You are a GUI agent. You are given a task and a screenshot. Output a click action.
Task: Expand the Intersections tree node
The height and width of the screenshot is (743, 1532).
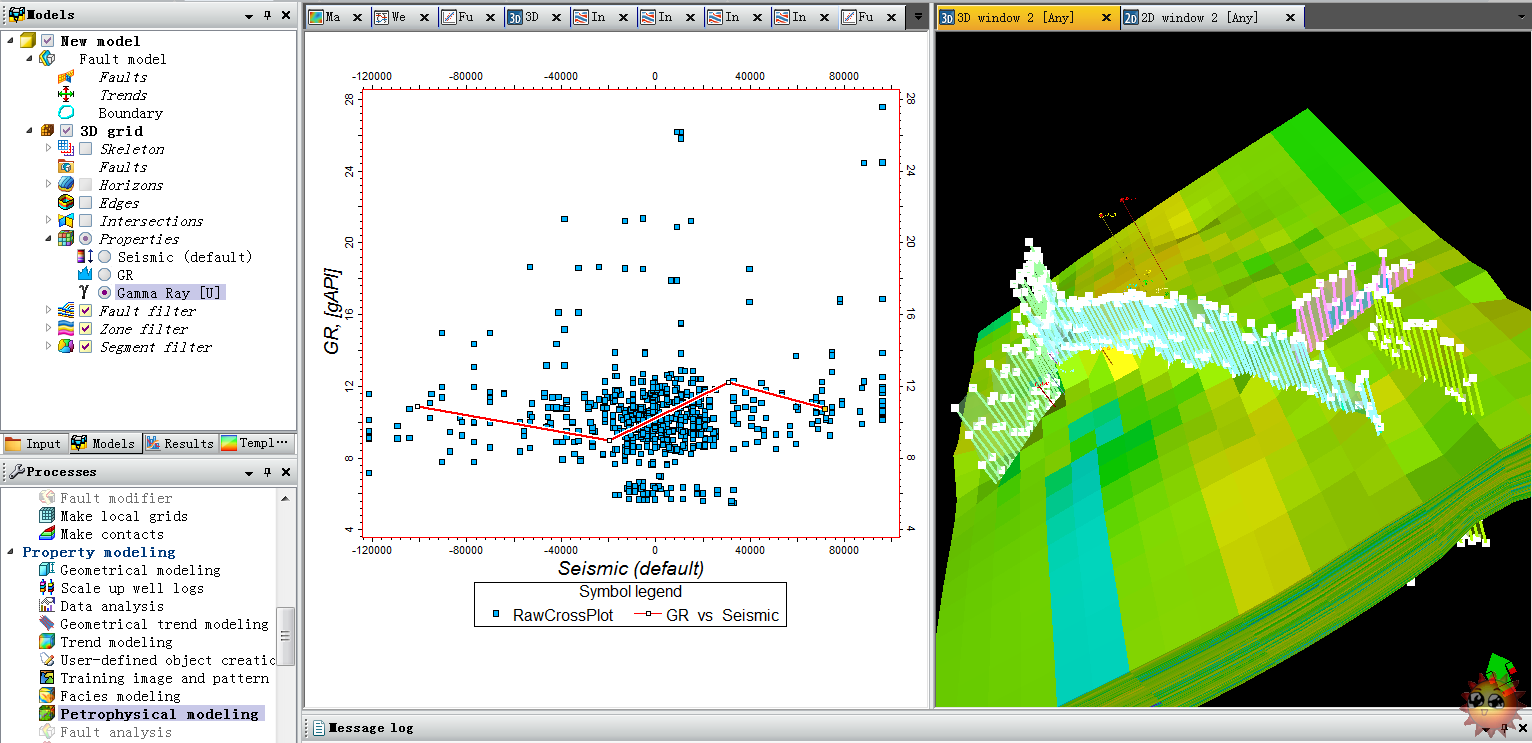48,220
